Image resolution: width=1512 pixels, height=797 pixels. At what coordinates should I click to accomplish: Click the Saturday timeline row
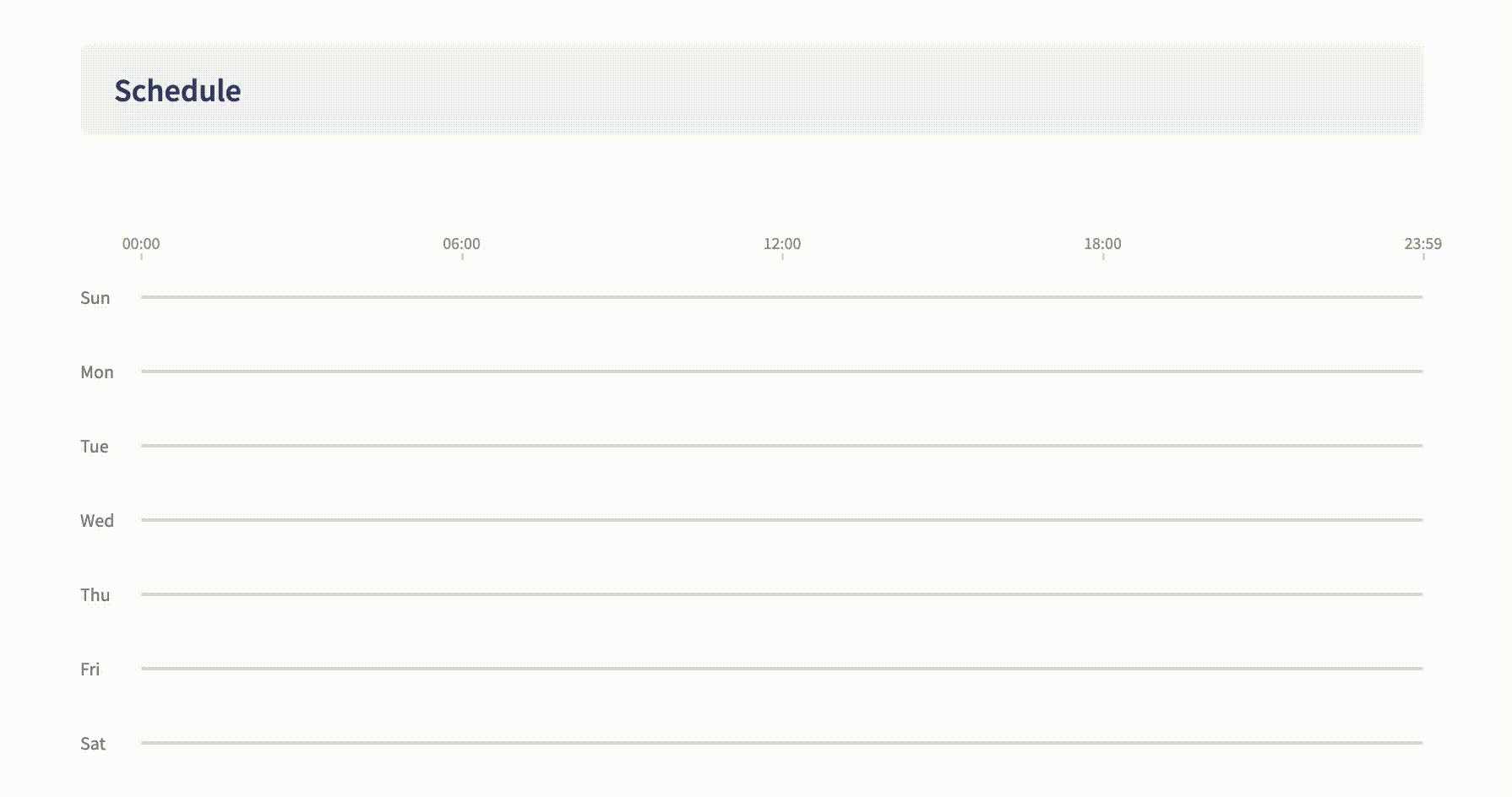click(x=781, y=743)
